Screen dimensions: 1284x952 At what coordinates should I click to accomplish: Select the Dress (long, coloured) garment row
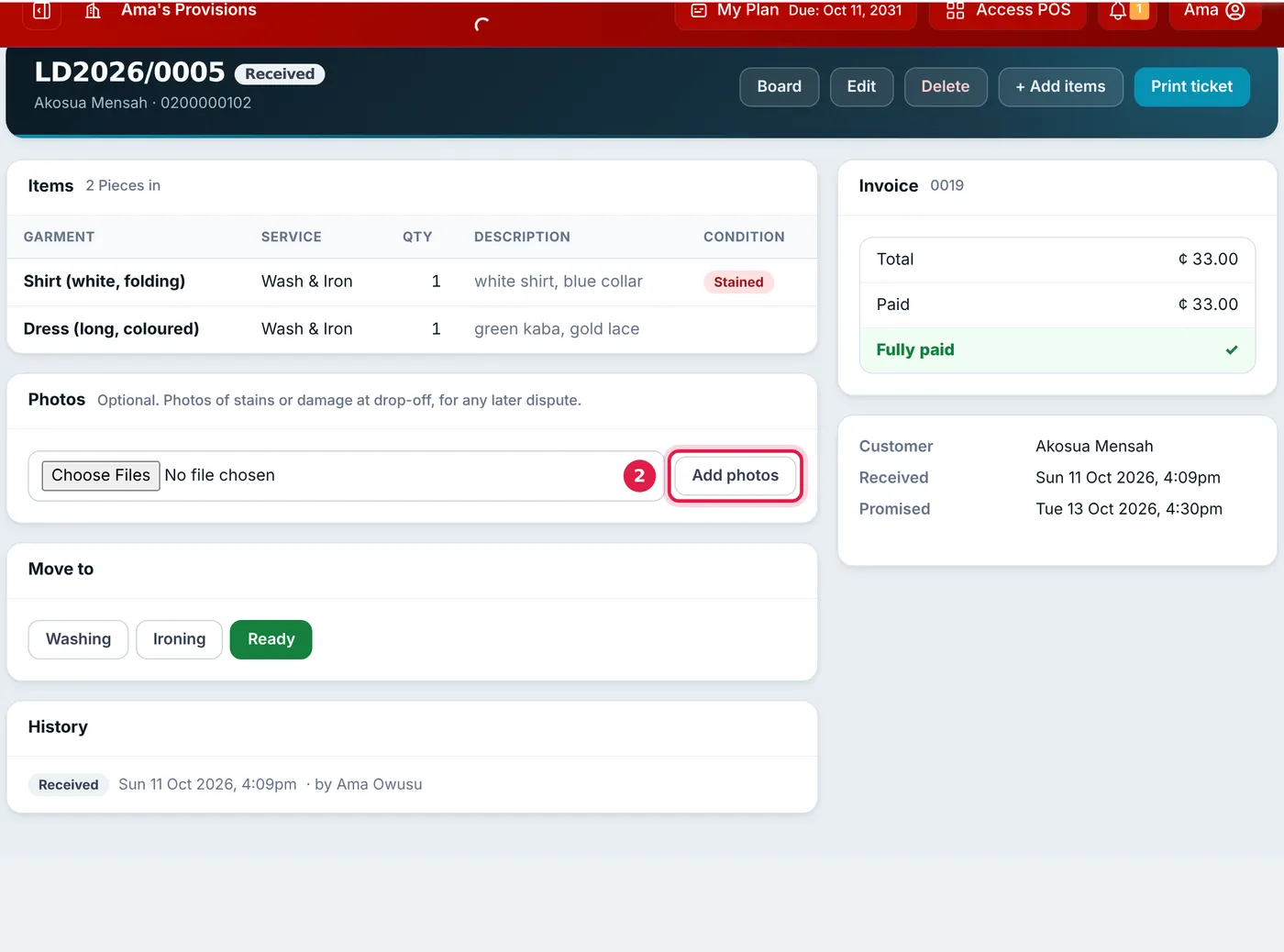[x=412, y=329]
